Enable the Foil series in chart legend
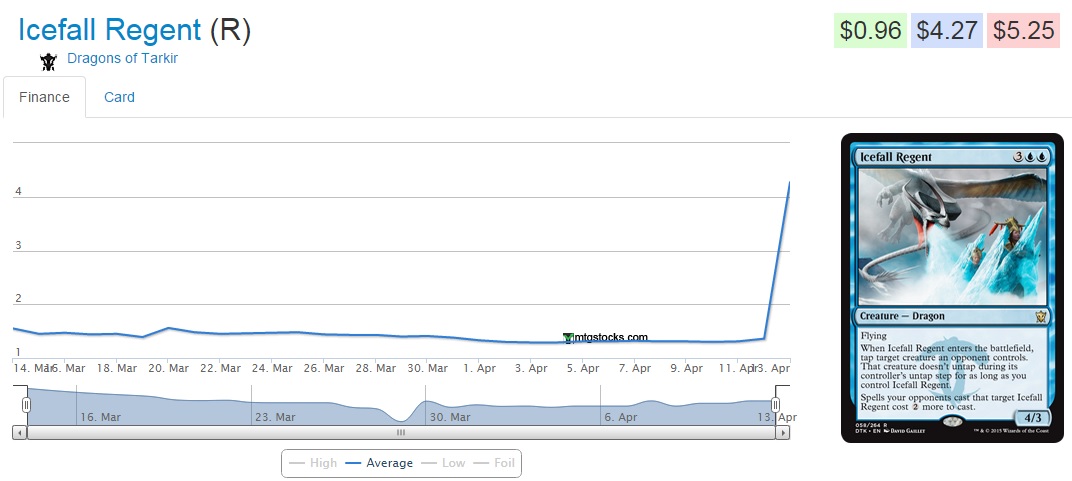The image size is (1072, 481). (x=495, y=463)
